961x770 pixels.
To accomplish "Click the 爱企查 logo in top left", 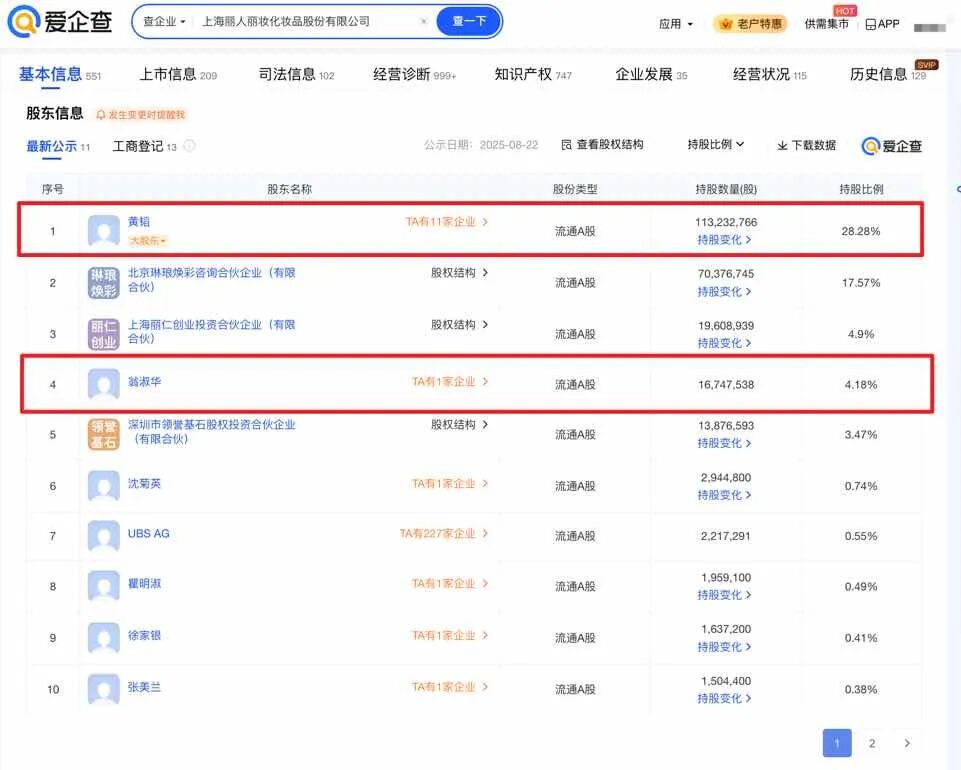I will [x=62, y=21].
